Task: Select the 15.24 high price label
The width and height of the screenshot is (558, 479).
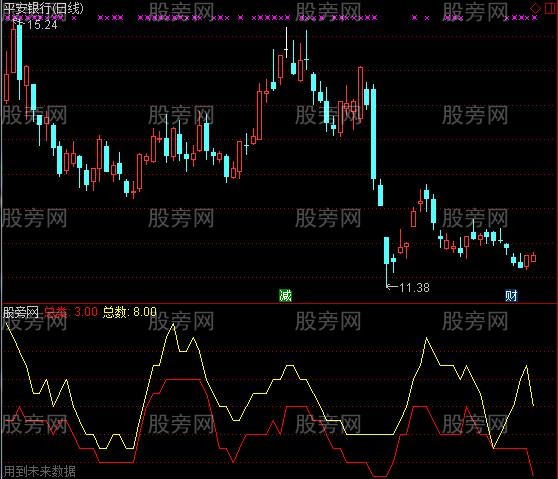Action: click(x=42, y=25)
